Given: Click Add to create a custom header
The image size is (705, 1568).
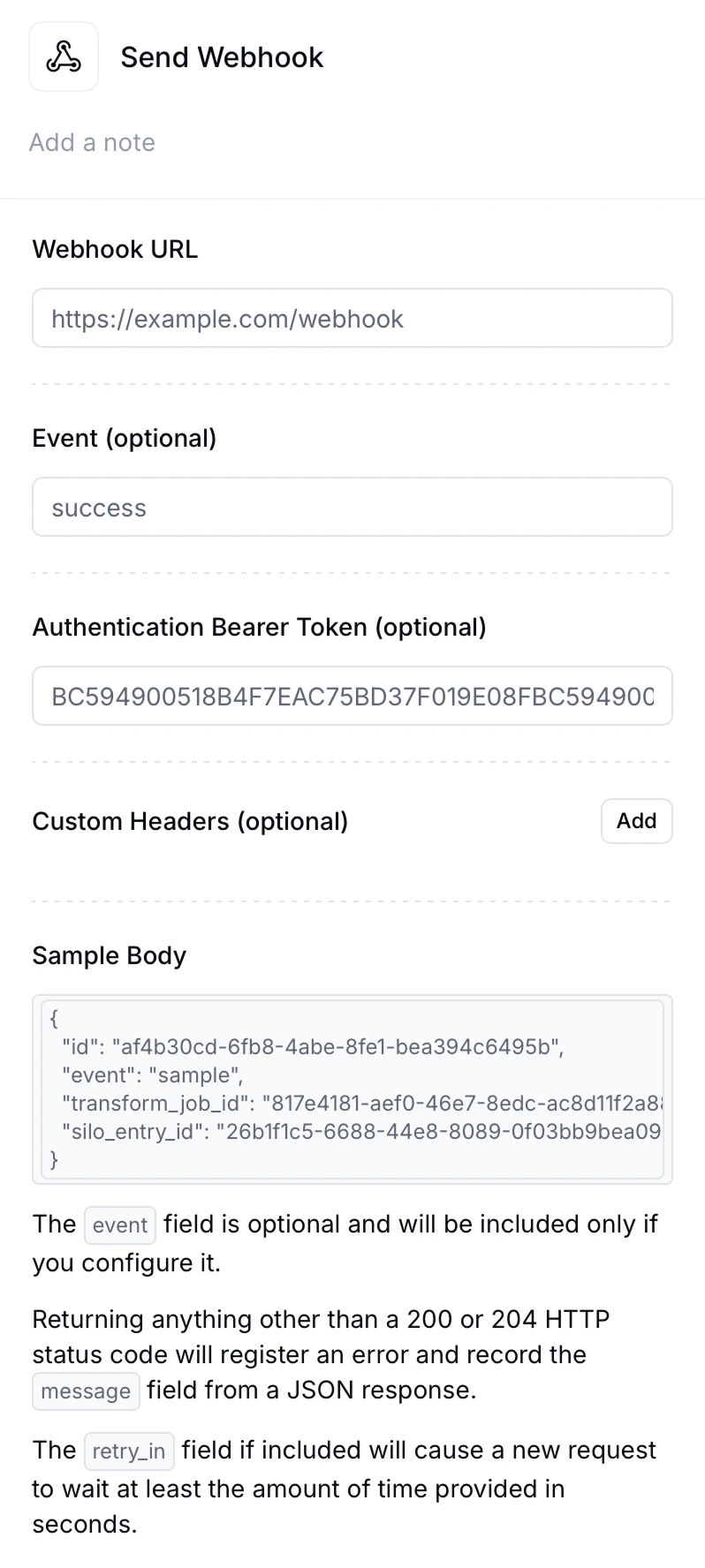Looking at the screenshot, I should 636,820.
